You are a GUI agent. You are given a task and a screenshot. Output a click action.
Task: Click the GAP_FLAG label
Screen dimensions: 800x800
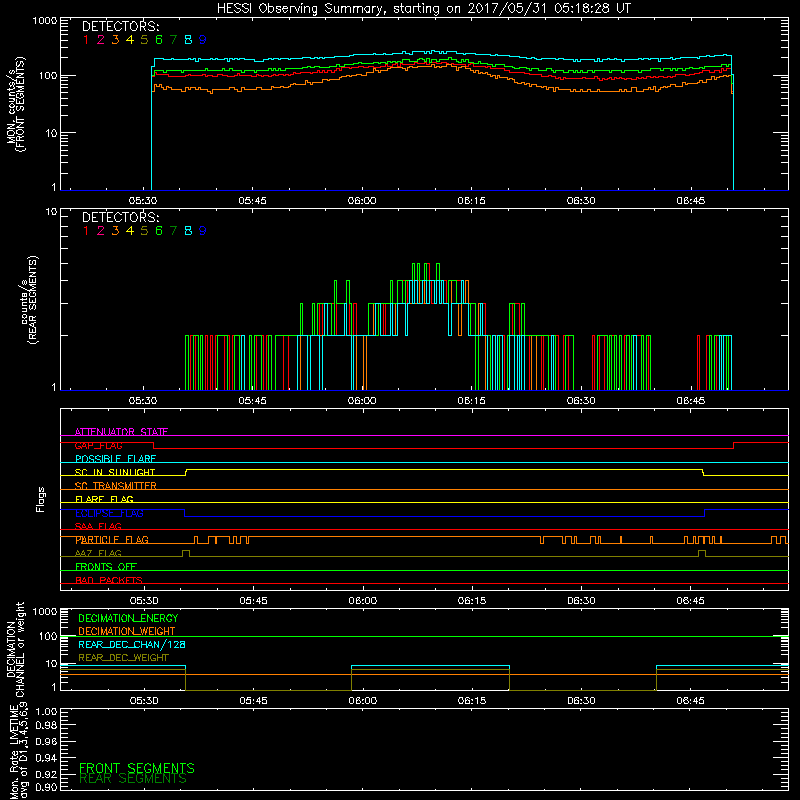[x=98, y=445]
